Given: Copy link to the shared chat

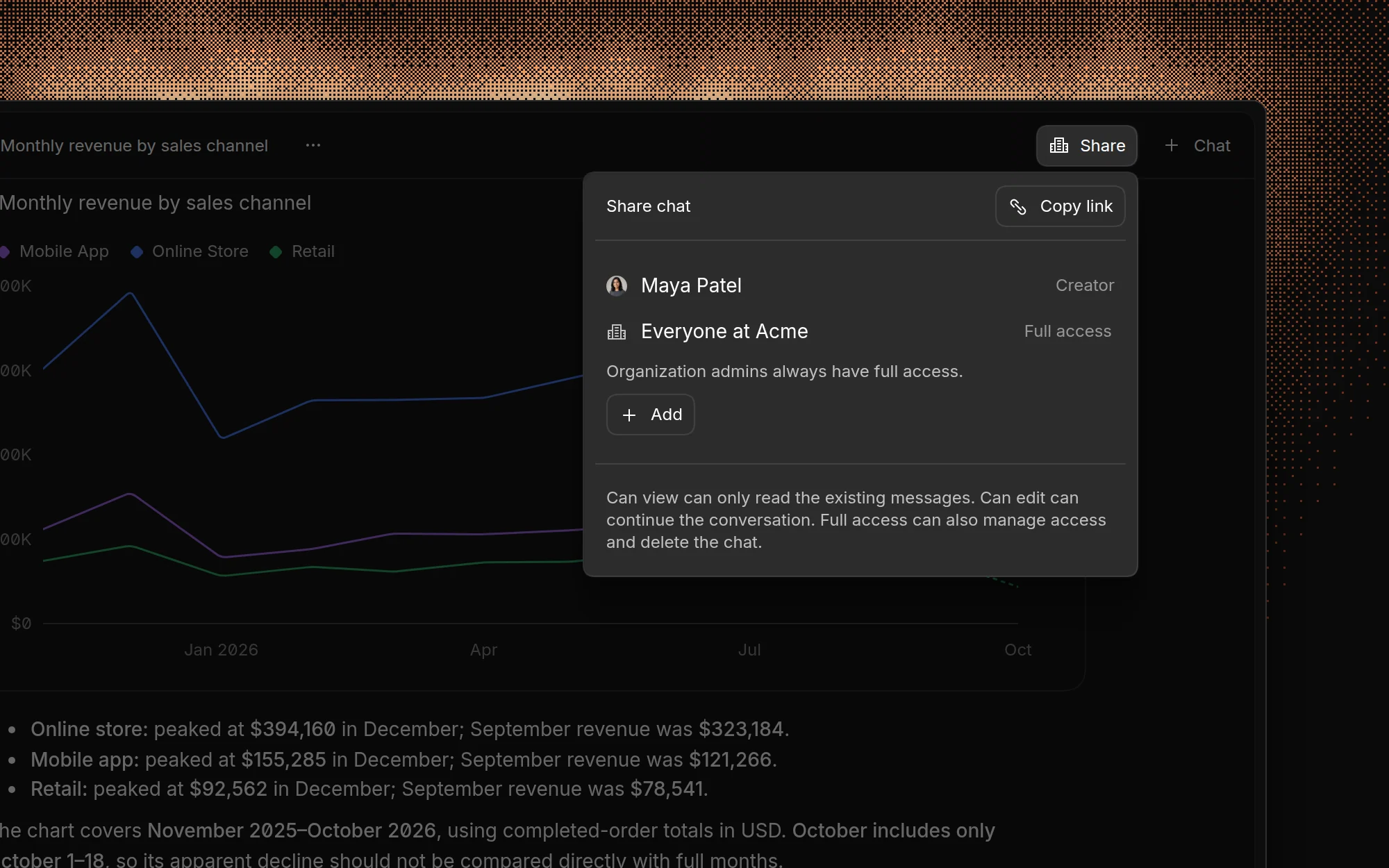Looking at the screenshot, I should coord(1060,206).
